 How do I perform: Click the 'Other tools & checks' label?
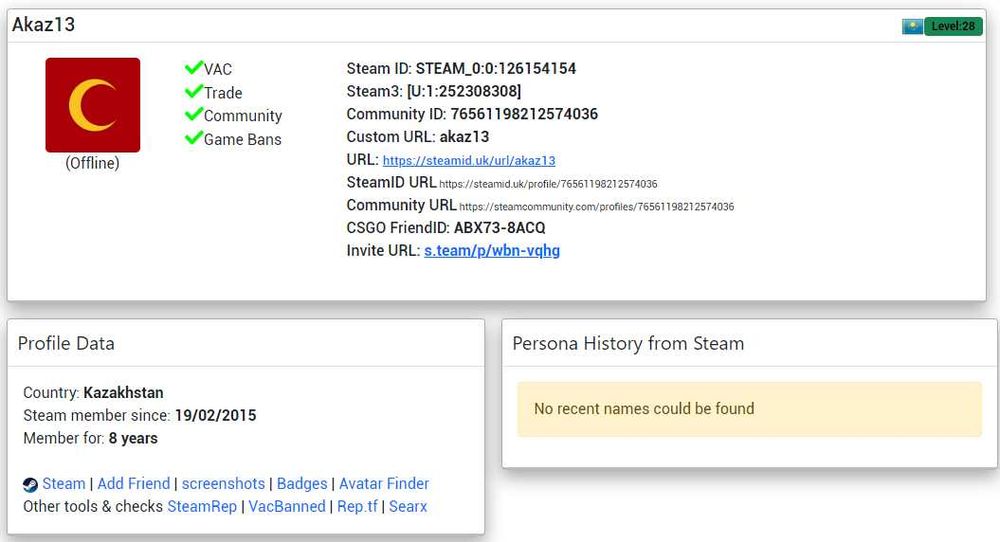pos(93,506)
